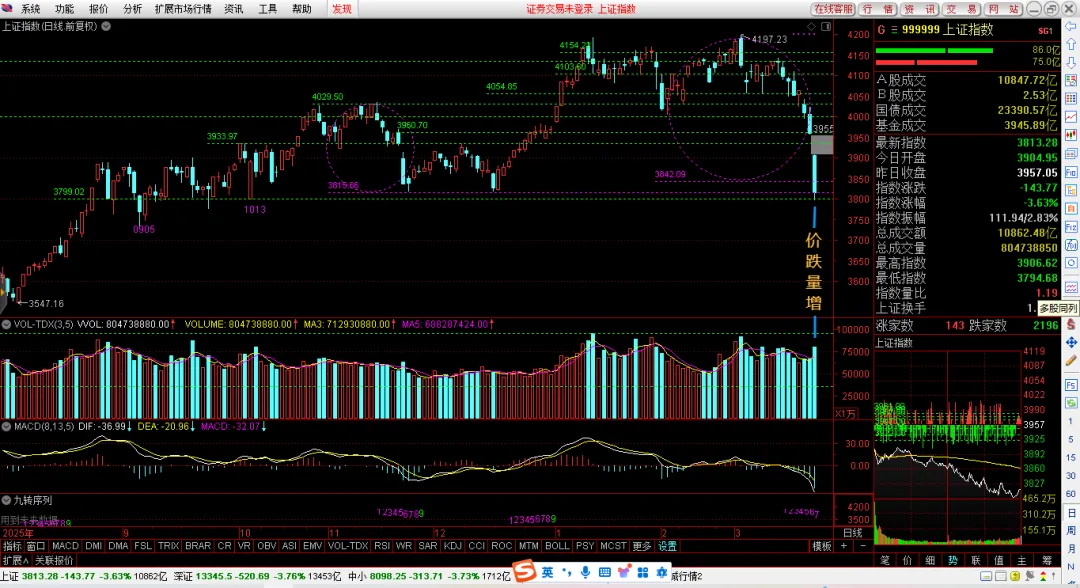Open the 系统 menu
1080x588 pixels.
coord(30,9)
